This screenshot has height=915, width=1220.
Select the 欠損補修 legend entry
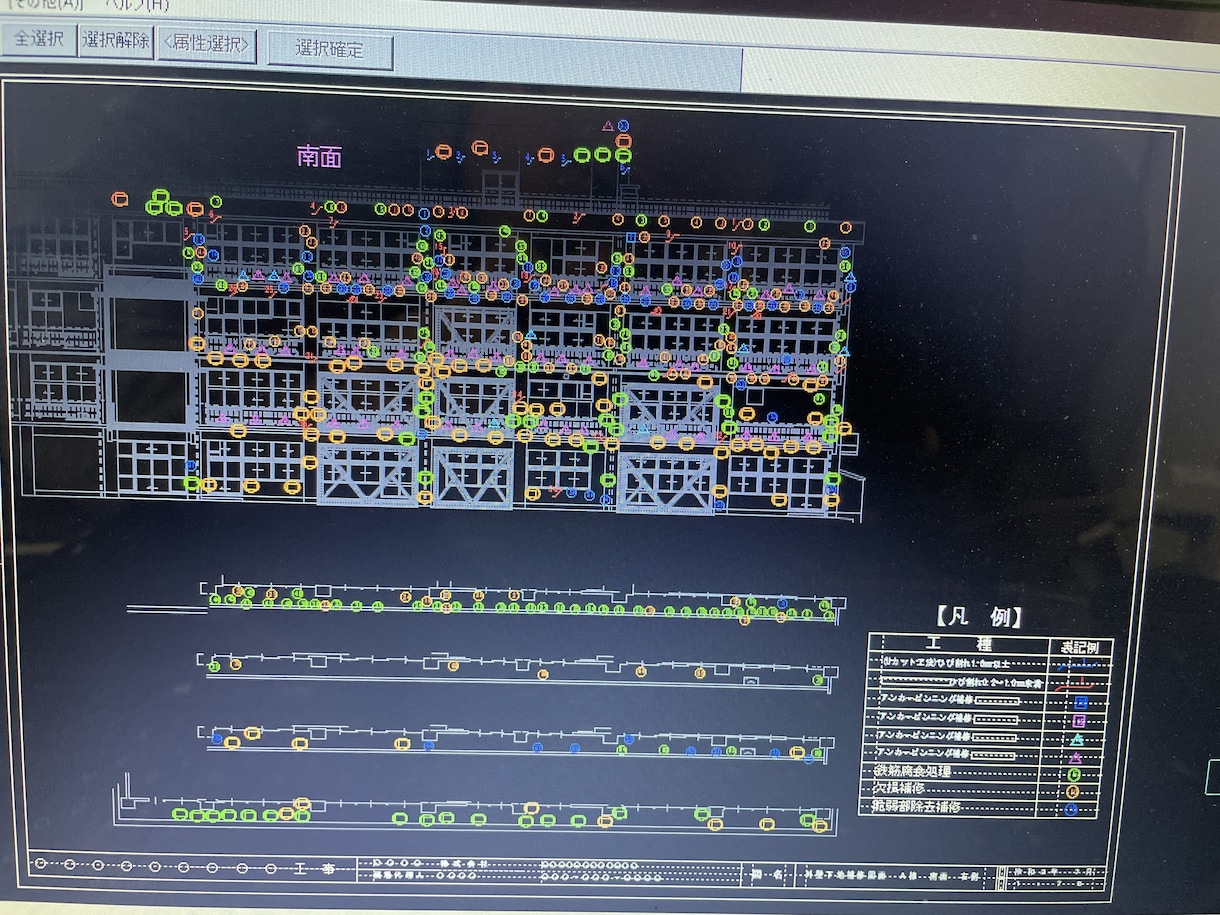click(x=899, y=789)
